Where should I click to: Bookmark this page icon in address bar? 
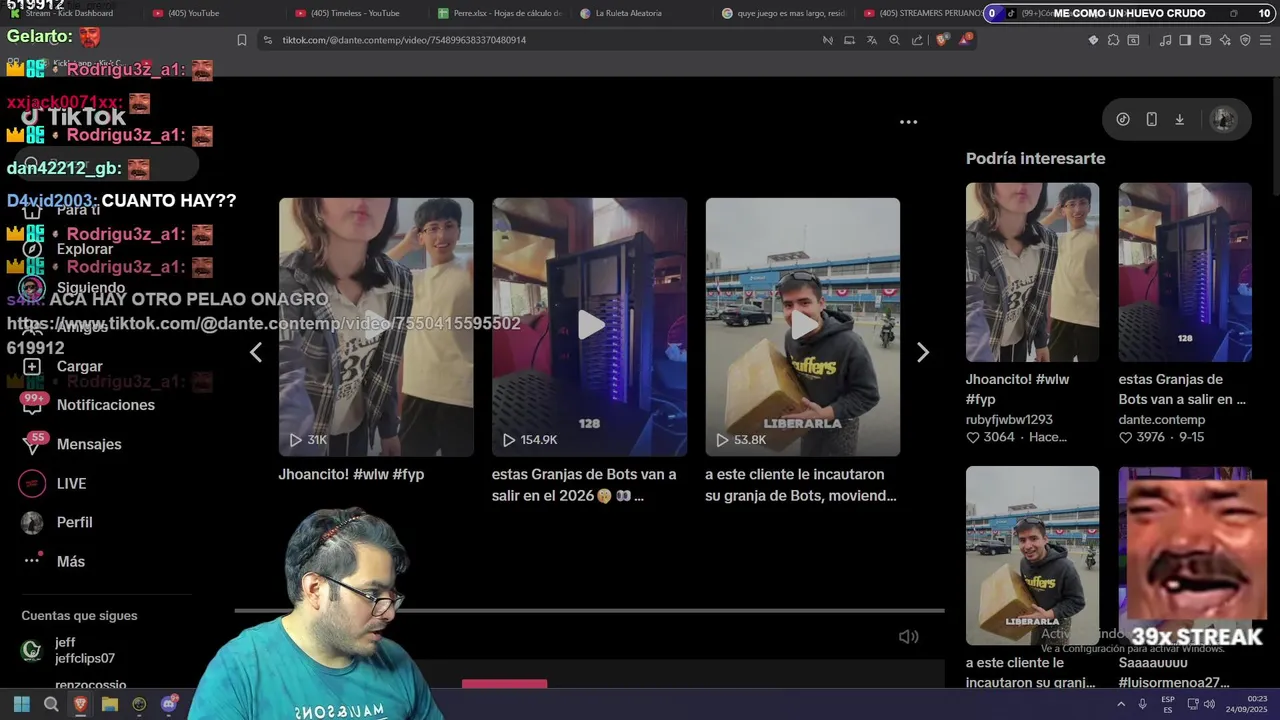[x=242, y=40]
